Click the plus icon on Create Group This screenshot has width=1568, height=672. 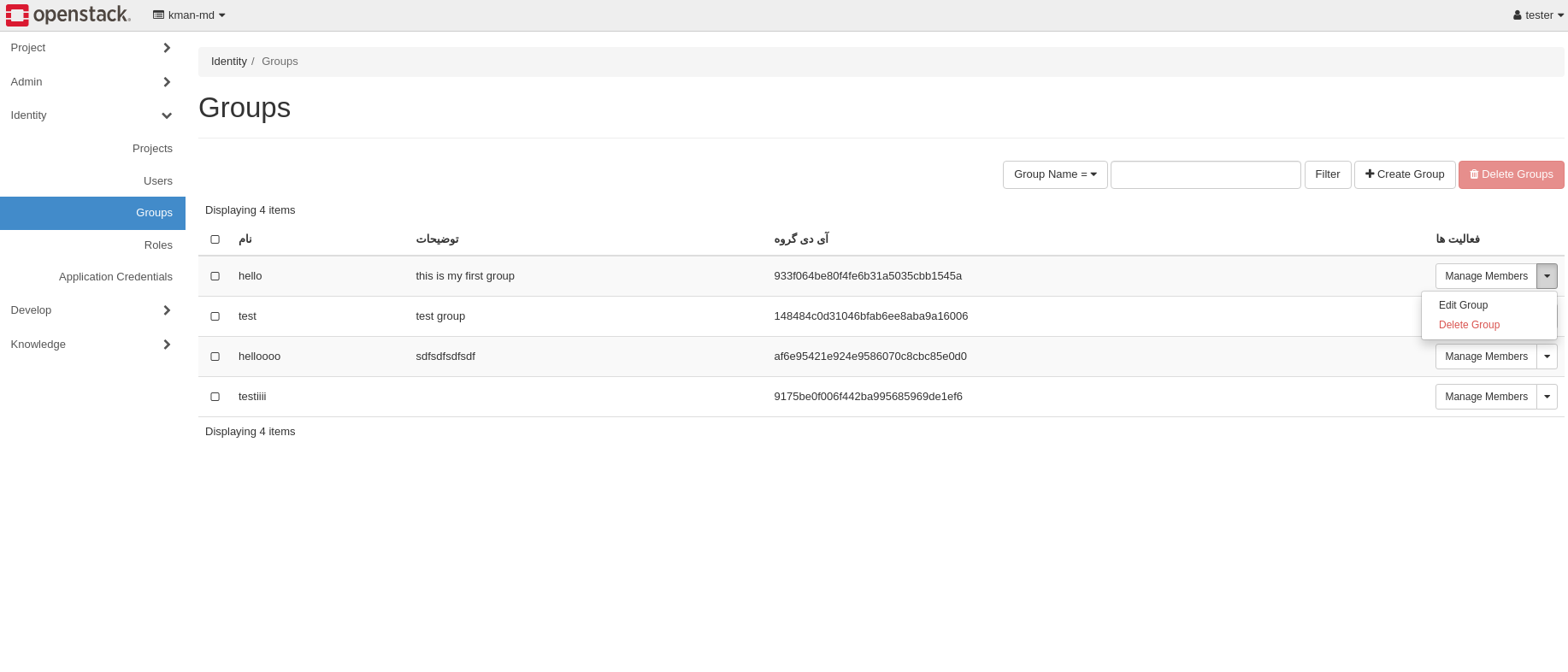(1370, 174)
